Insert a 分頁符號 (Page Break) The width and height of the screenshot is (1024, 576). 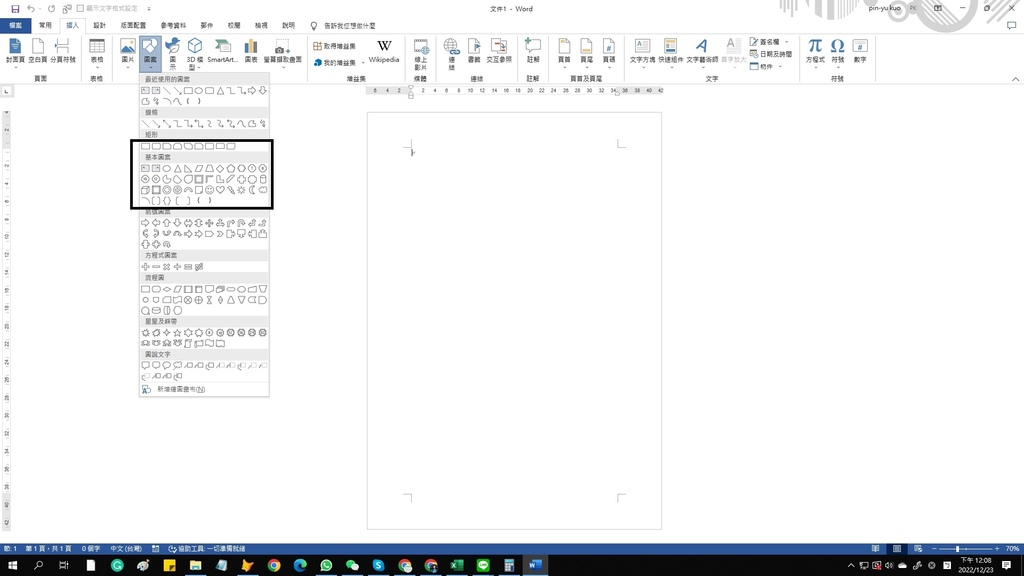pyautogui.click(x=63, y=51)
